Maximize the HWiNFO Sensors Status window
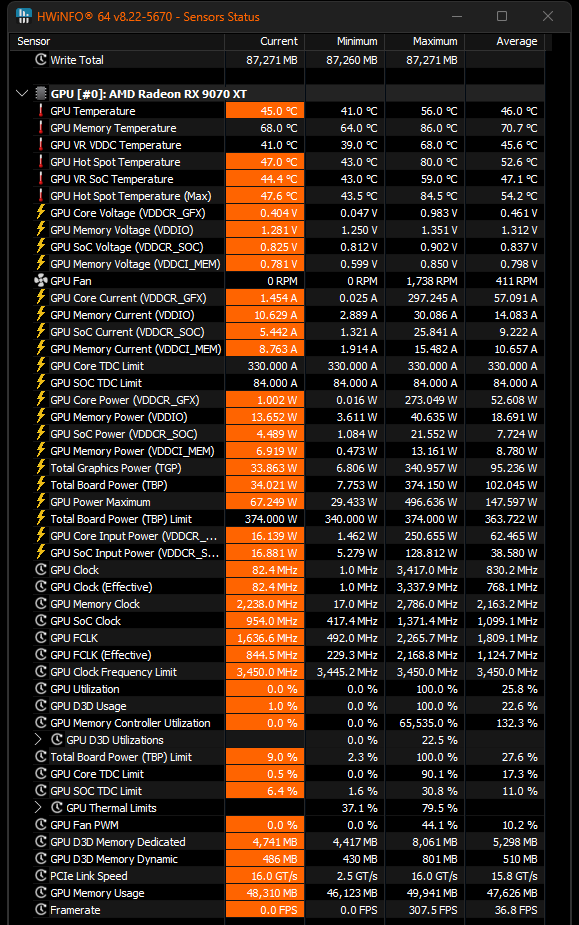Image resolution: width=579 pixels, height=925 pixels. (502, 16)
